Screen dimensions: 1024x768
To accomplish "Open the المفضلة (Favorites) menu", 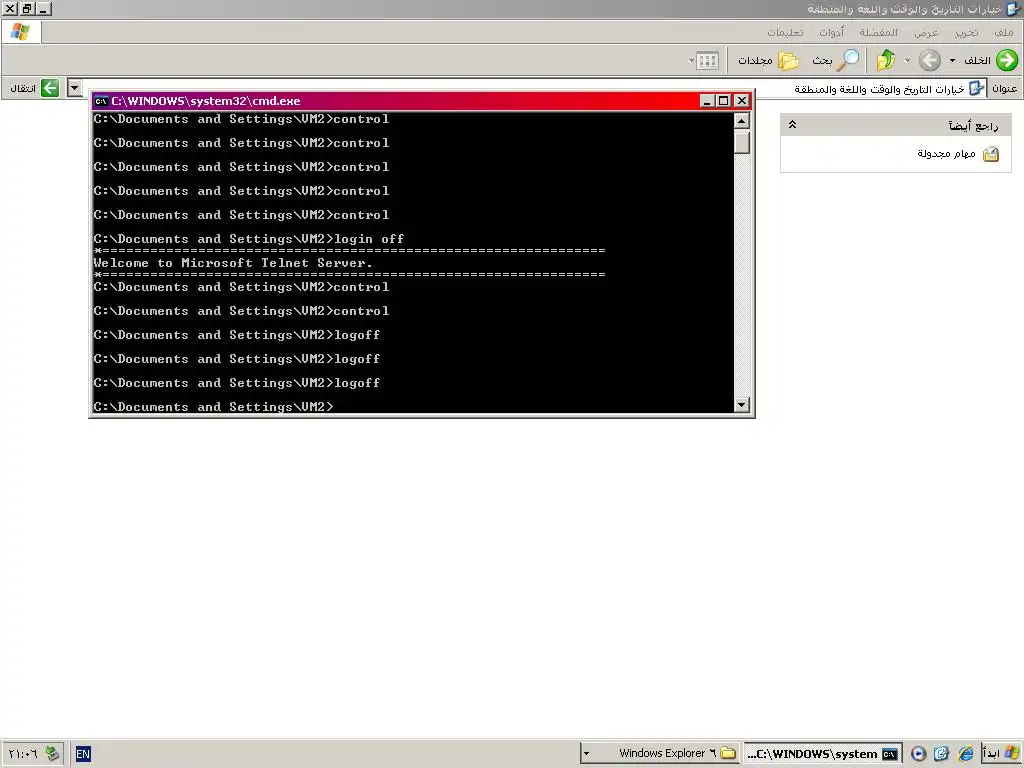I will 878,32.
